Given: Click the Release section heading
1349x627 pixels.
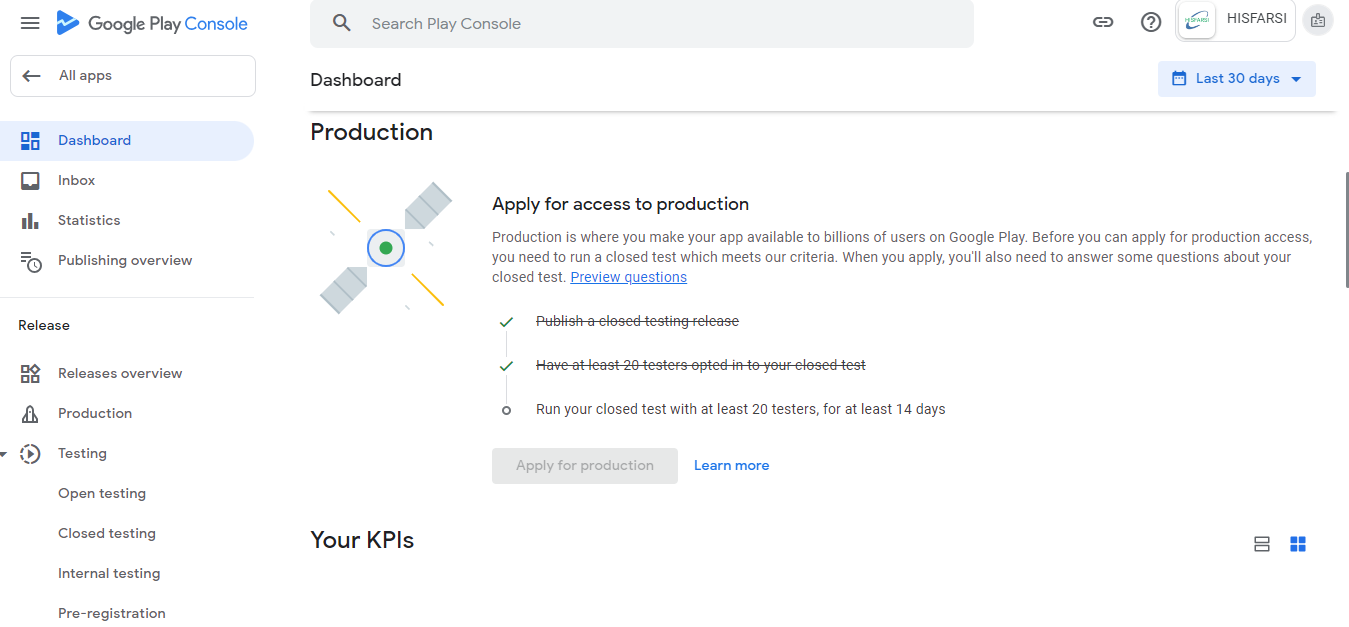Looking at the screenshot, I should pos(44,326).
